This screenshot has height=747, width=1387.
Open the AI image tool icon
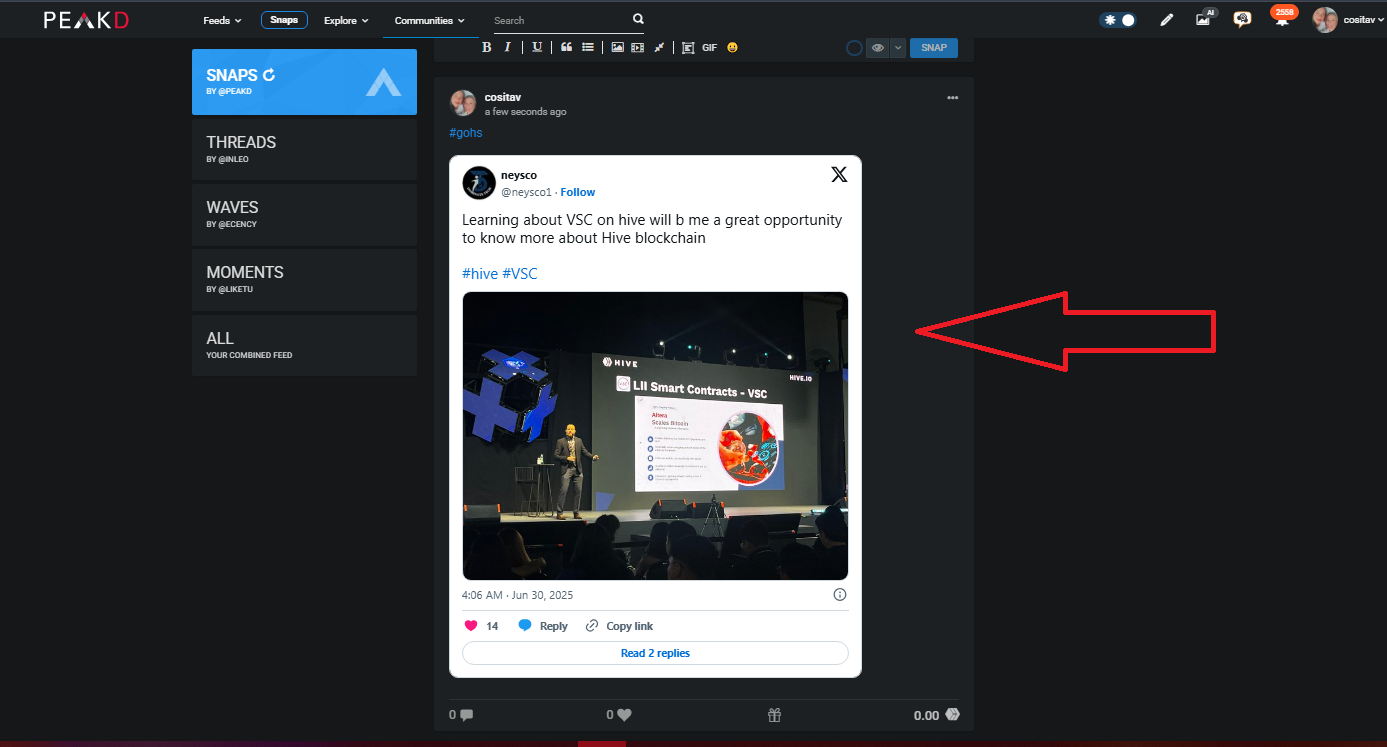pyautogui.click(x=1205, y=18)
